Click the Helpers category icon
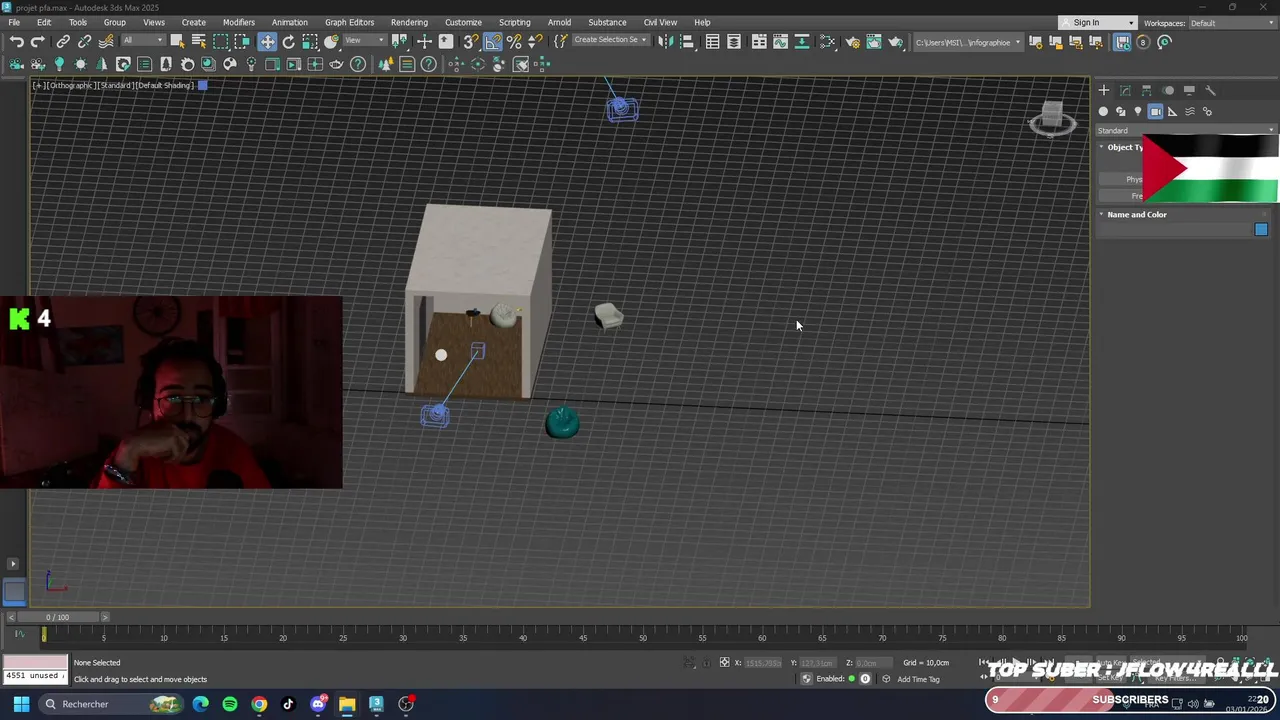 point(1173,112)
